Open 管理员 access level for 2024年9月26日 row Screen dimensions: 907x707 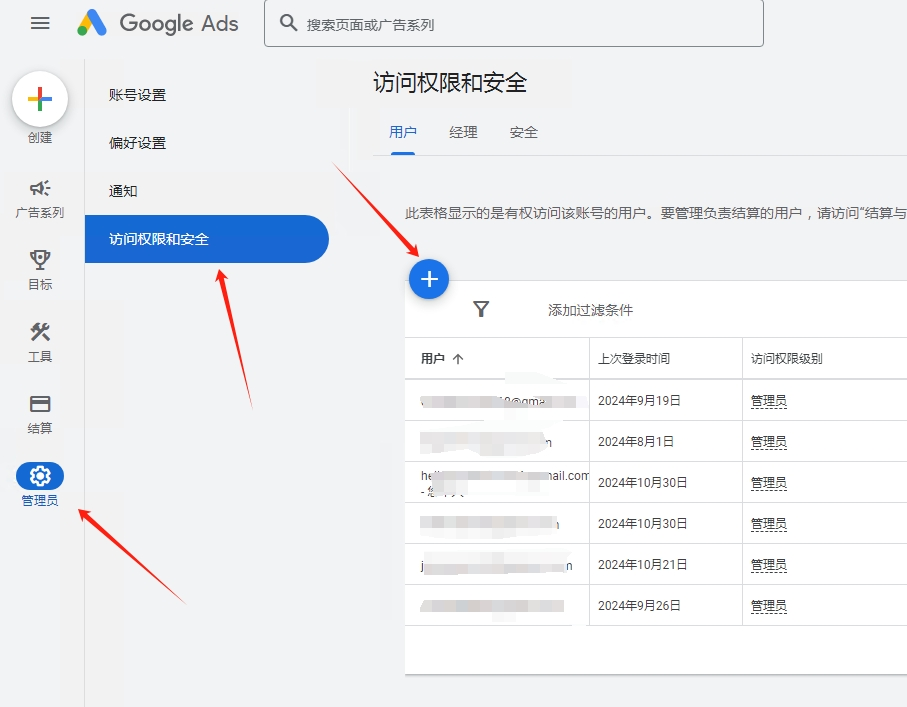pyautogui.click(x=768, y=606)
